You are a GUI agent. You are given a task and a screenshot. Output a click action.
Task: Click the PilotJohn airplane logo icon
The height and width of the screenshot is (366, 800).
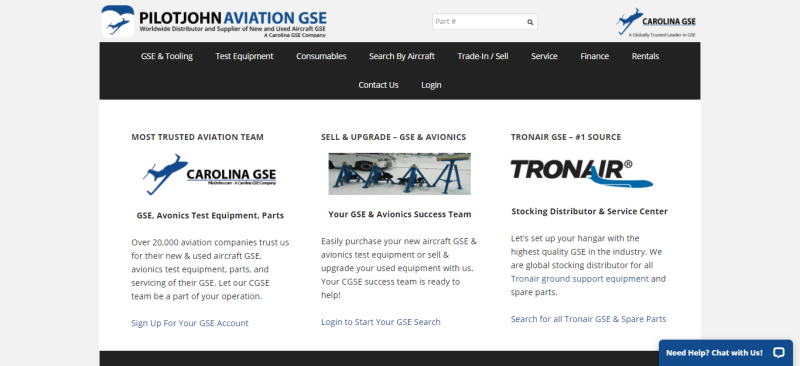click(118, 21)
